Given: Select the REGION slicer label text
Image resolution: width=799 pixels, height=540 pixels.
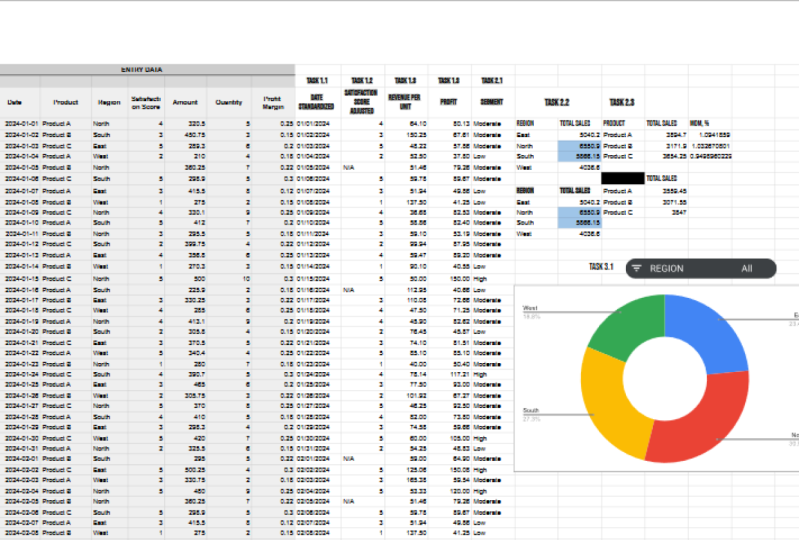Looking at the screenshot, I should point(667,268).
